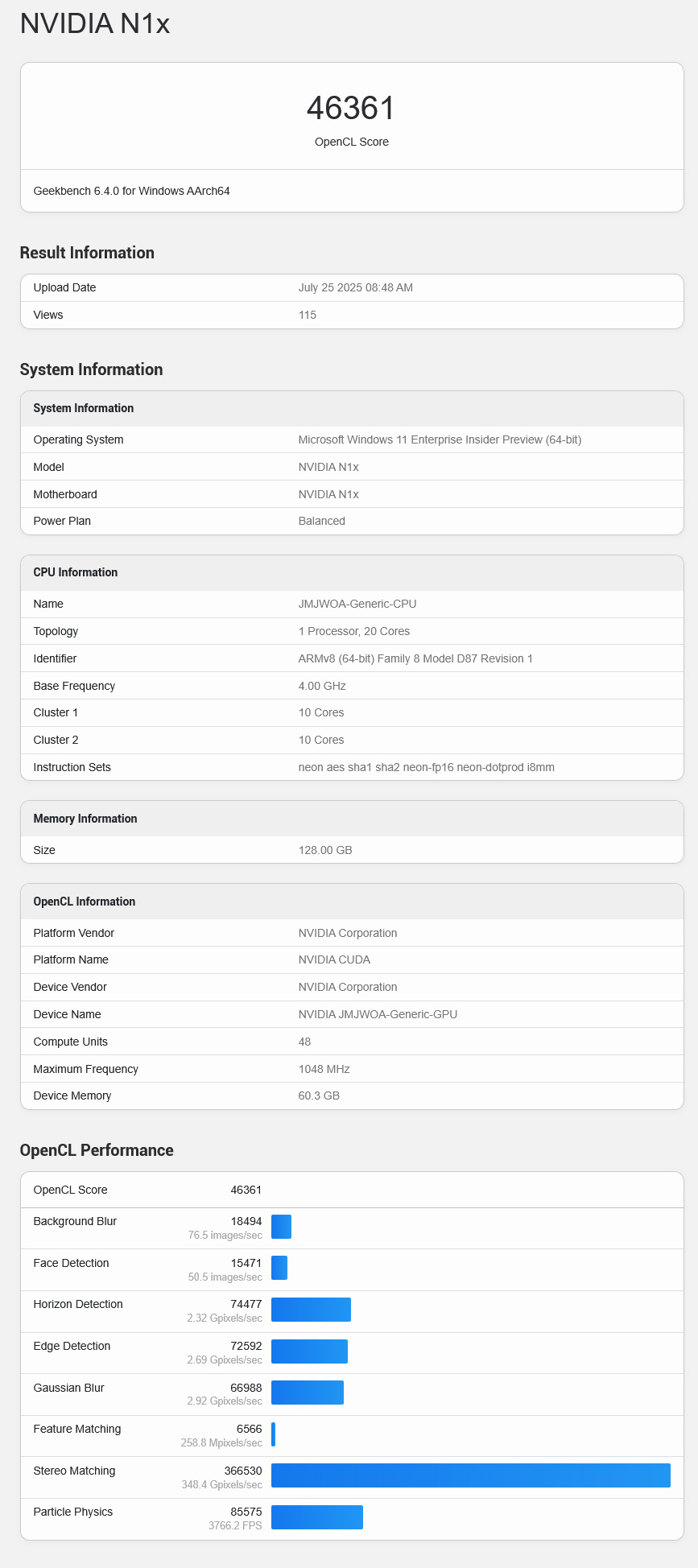Click the 128.00 GB memory size value
Image resolution: width=698 pixels, height=1568 pixels.
[325, 850]
